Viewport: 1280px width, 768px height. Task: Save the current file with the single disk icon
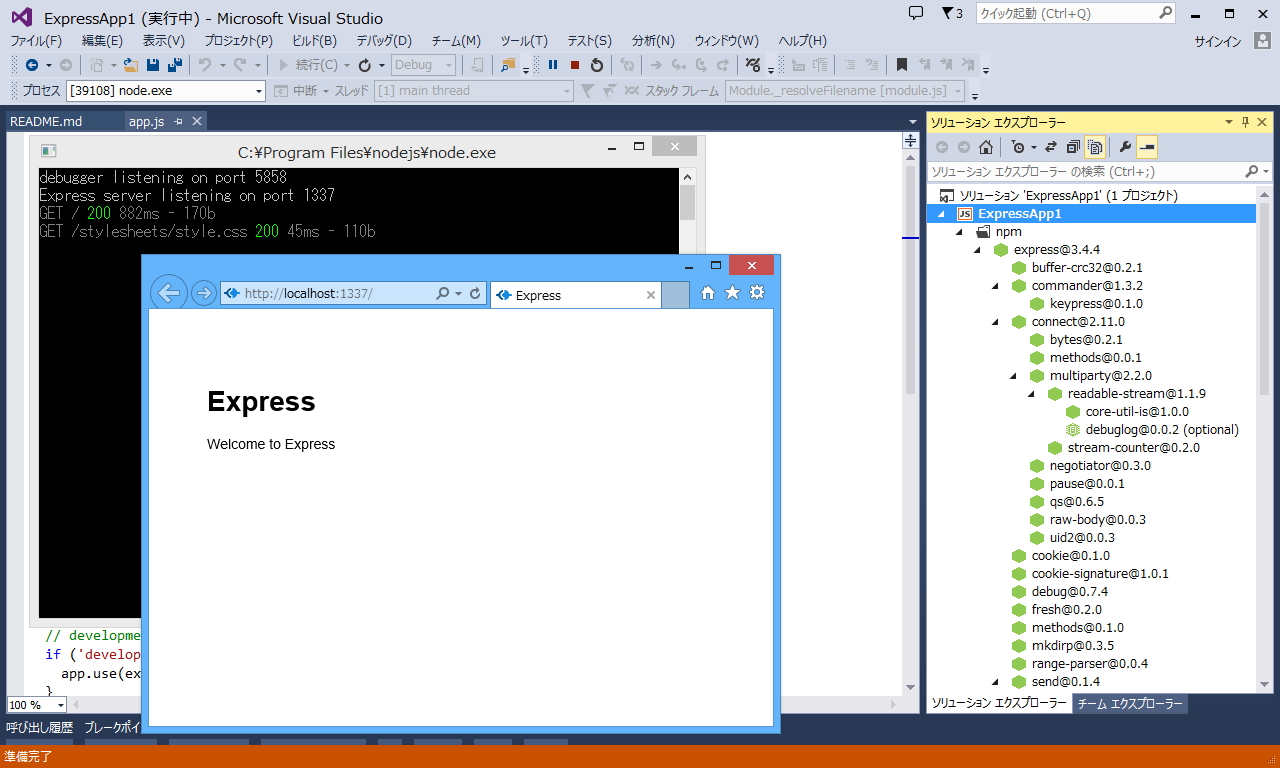click(153, 65)
